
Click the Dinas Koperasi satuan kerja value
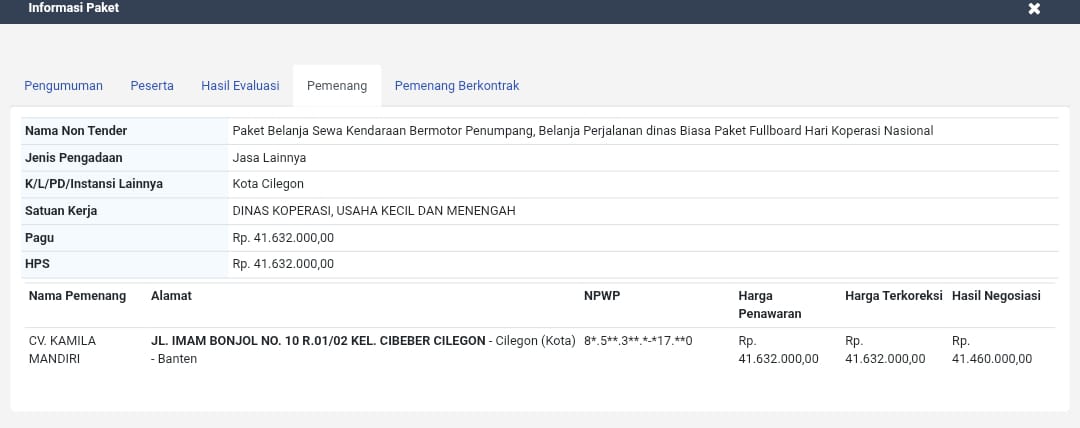pos(374,211)
